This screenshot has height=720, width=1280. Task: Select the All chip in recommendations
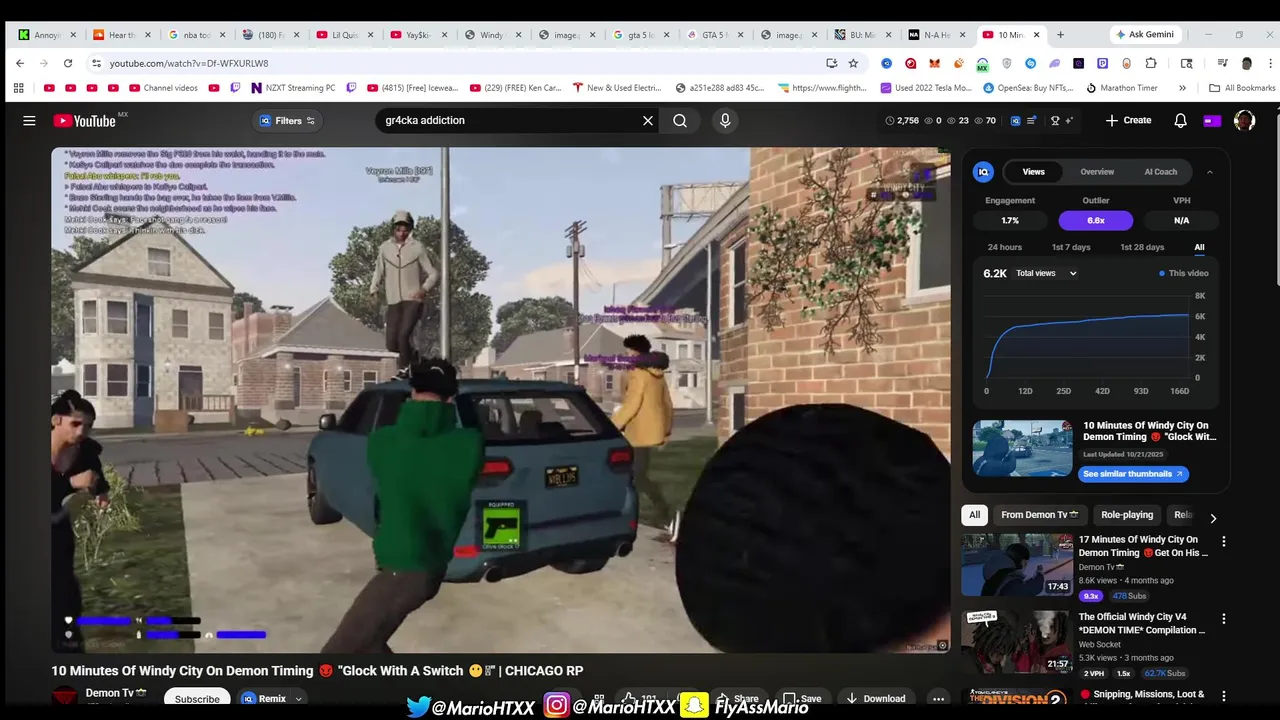[974, 515]
